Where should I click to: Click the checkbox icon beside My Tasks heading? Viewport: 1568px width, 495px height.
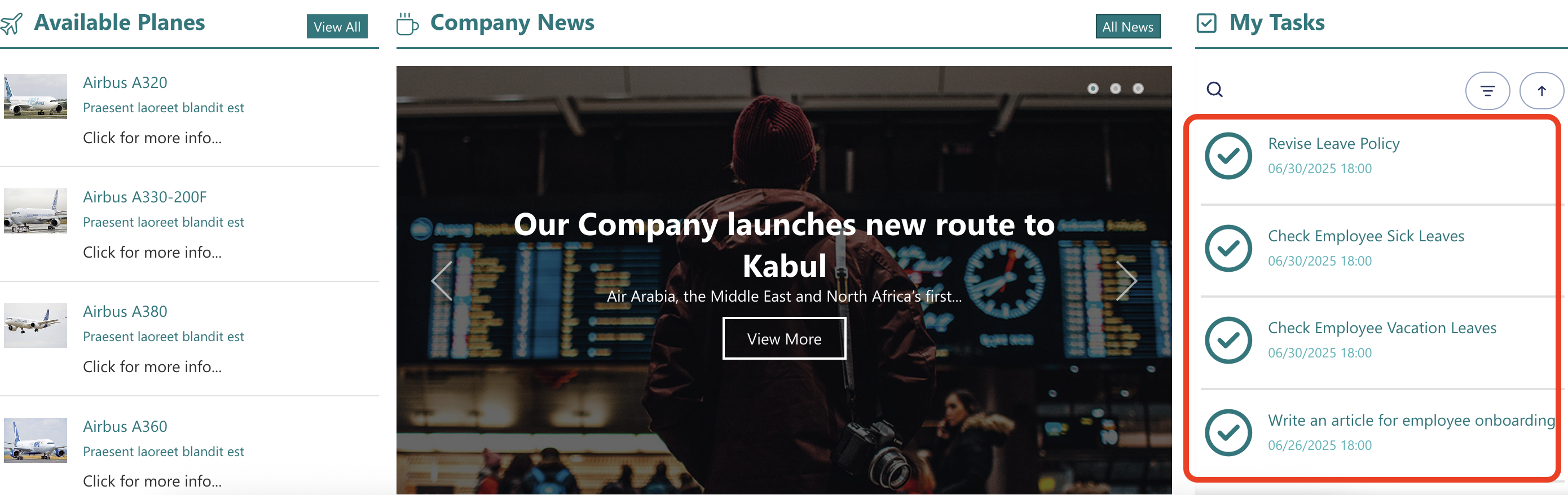1206,23
